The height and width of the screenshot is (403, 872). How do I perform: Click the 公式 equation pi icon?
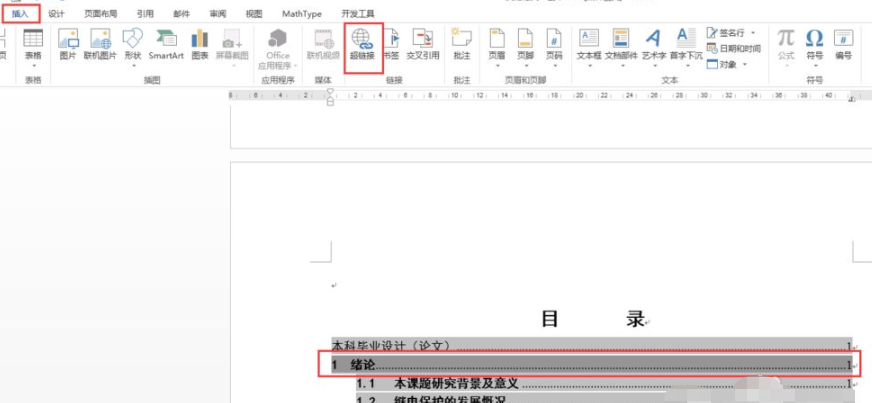click(786, 38)
